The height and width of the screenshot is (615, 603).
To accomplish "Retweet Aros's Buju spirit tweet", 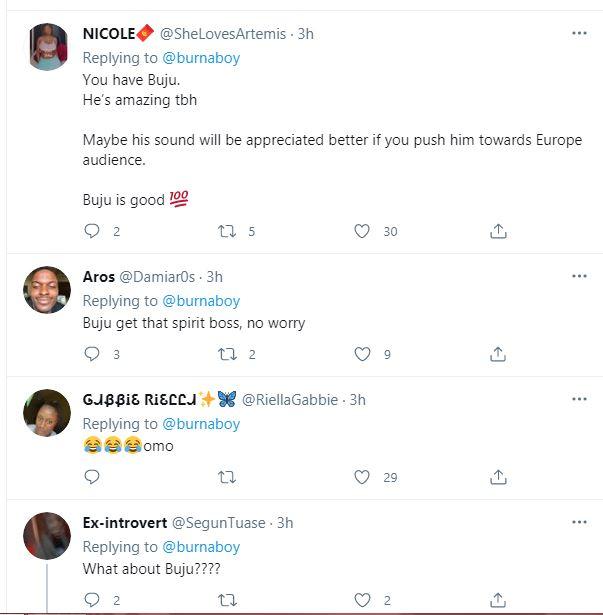I will tap(227, 354).
